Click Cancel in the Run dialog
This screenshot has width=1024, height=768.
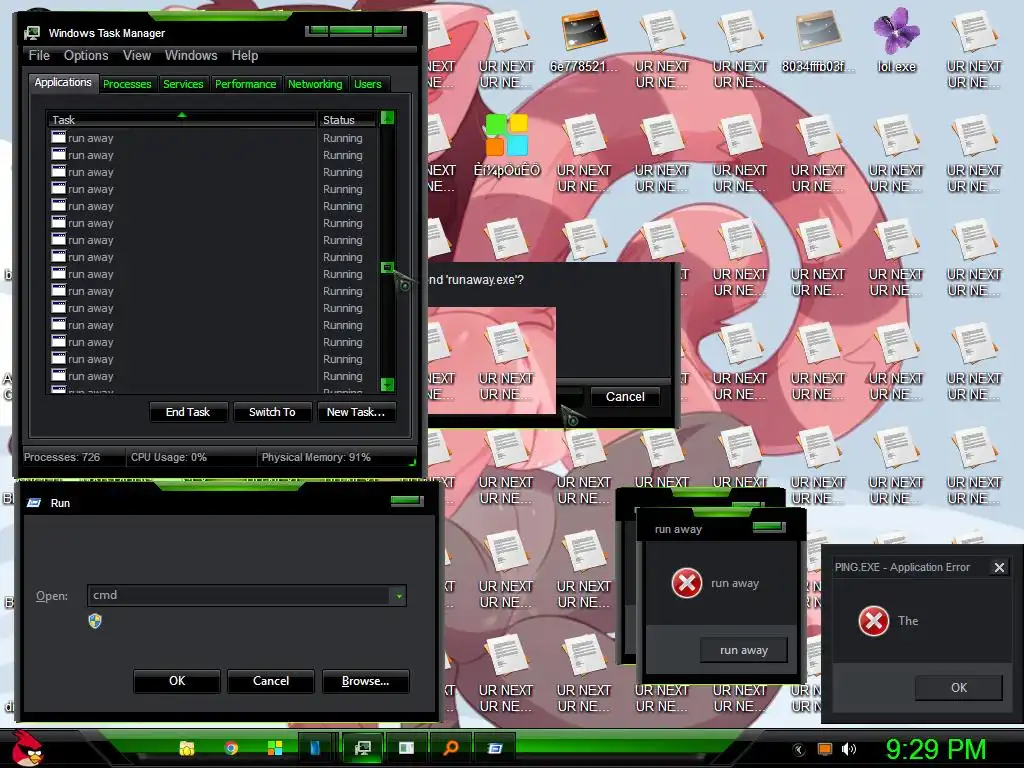tap(271, 680)
